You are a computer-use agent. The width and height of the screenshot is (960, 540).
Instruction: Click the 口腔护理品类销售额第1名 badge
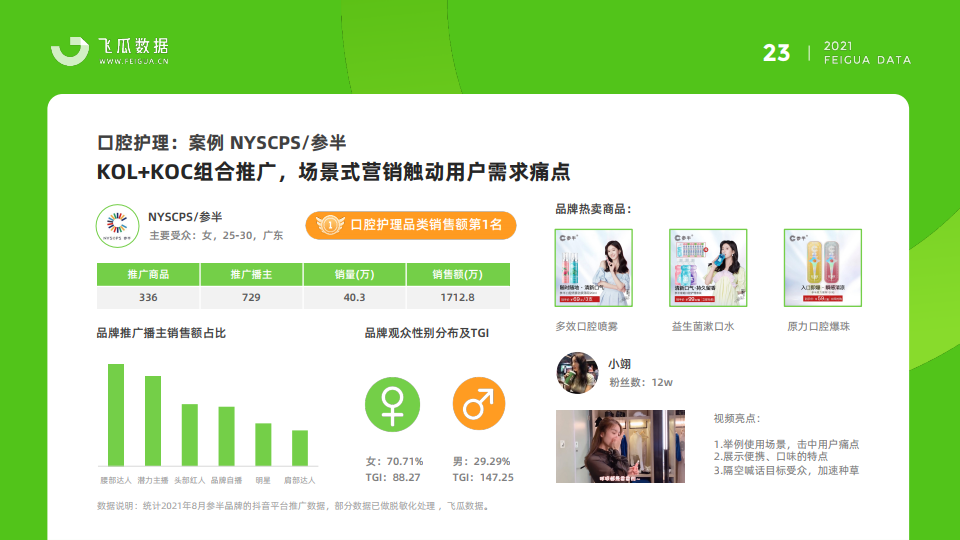[x=411, y=225]
